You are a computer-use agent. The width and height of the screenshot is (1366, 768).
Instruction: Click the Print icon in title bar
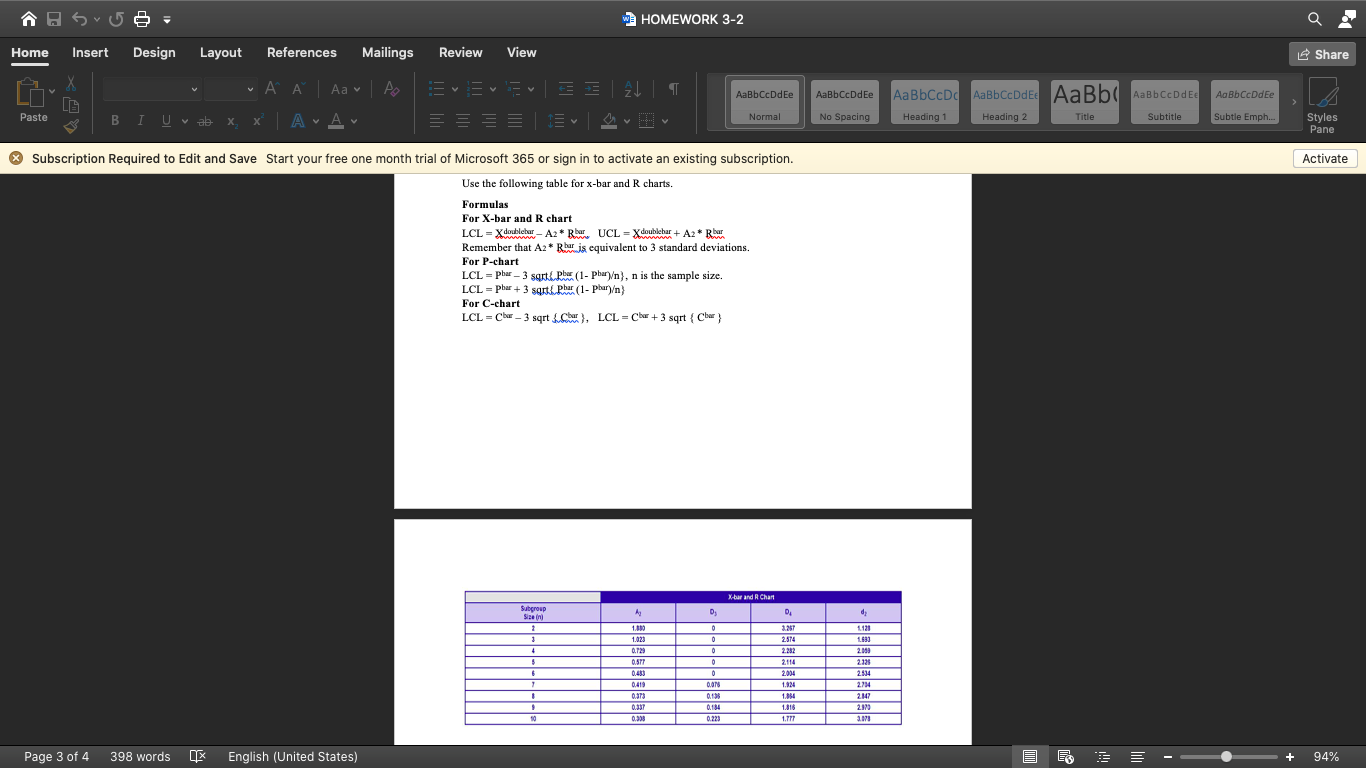pos(141,19)
